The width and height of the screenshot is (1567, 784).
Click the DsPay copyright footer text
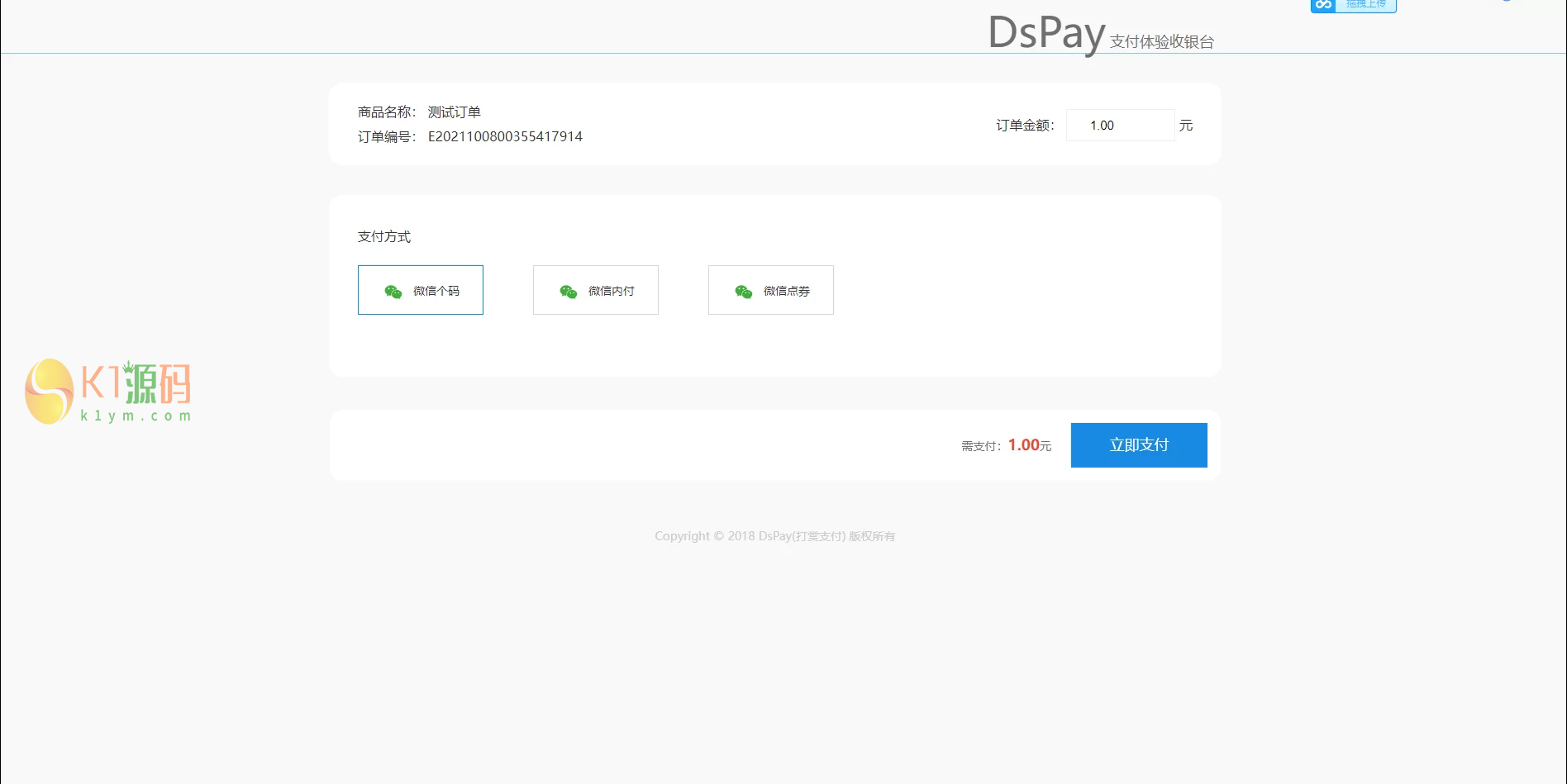(774, 536)
